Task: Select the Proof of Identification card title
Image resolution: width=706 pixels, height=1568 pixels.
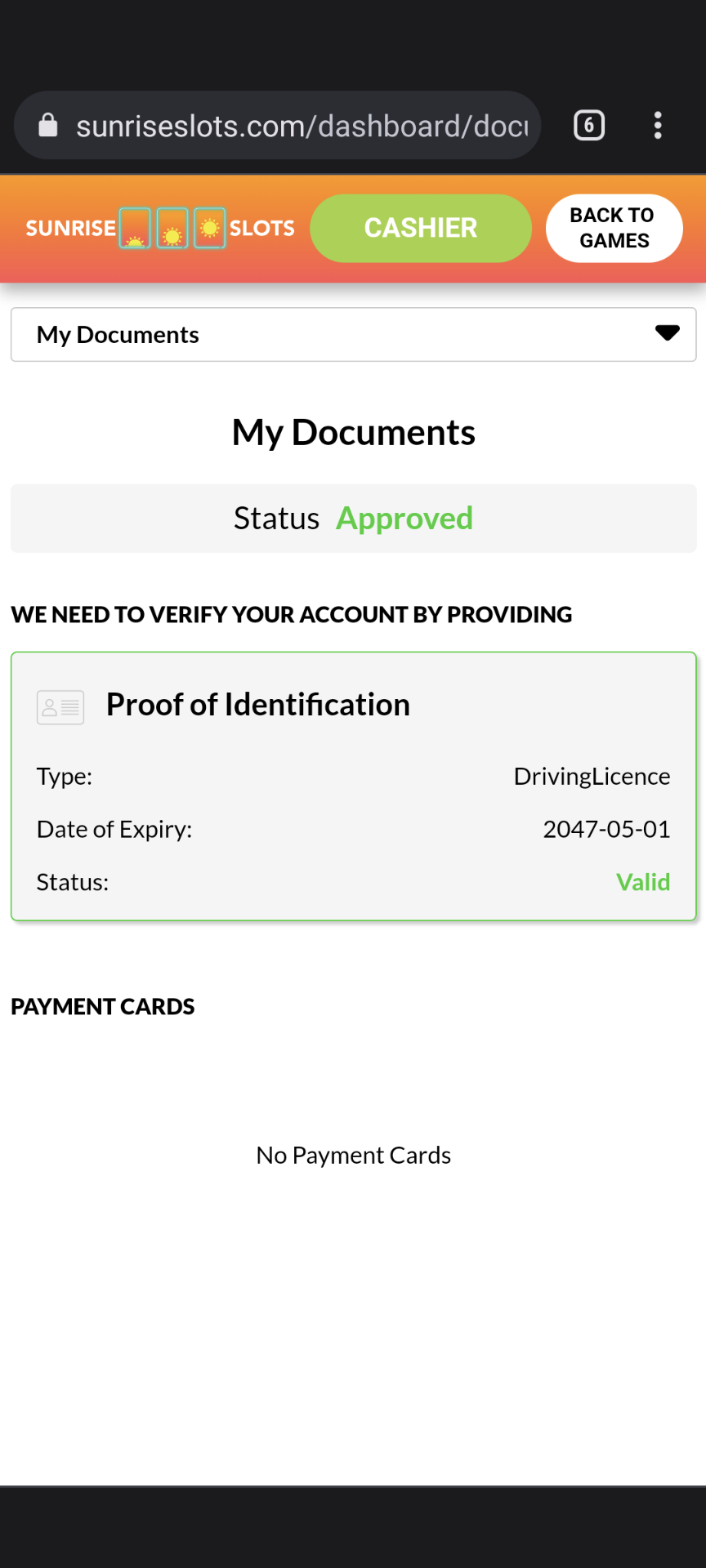Action: click(x=258, y=705)
